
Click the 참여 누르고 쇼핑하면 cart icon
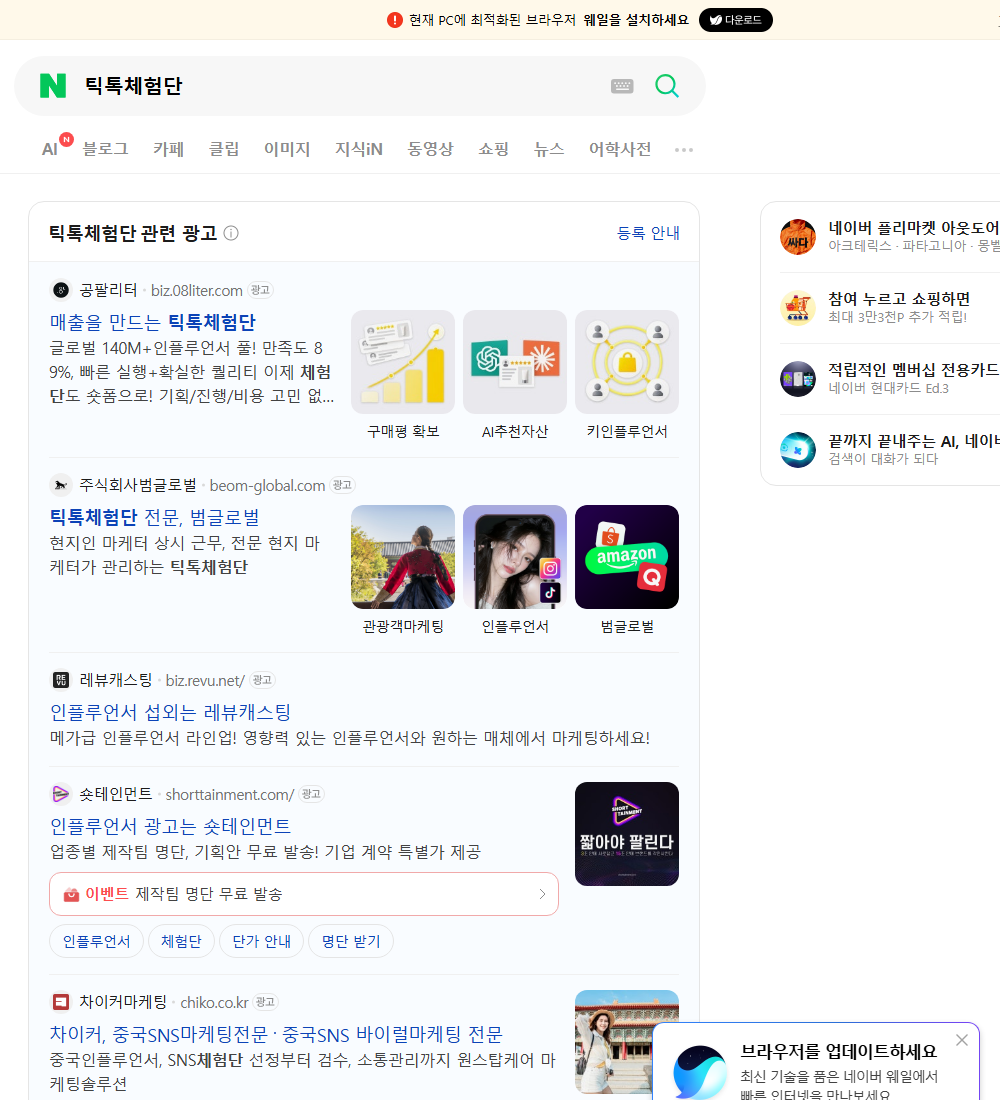point(798,308)
